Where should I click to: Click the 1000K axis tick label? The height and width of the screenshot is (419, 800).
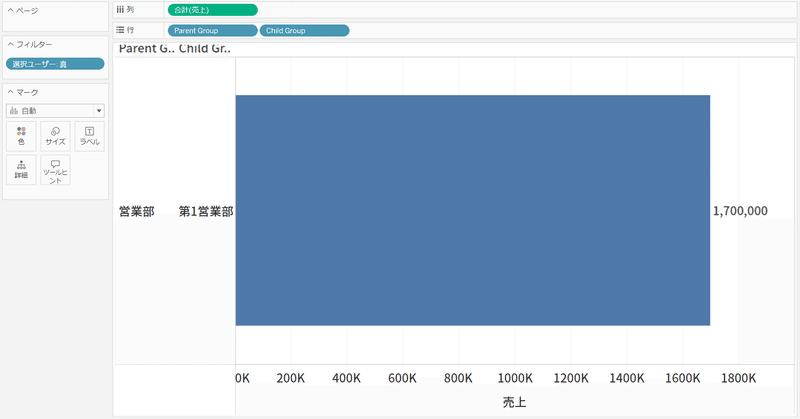tap(515, 378)
